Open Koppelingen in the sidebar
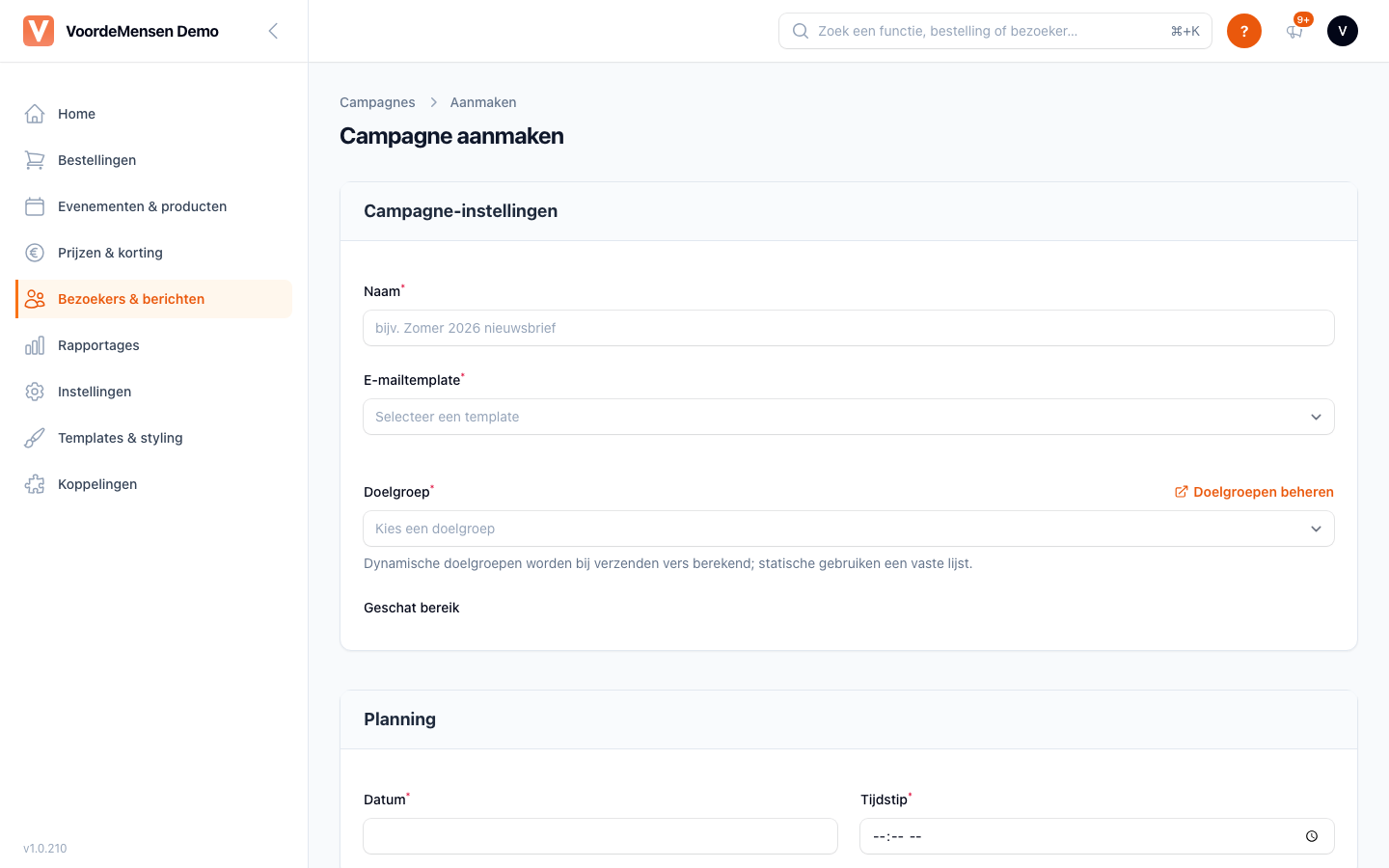The image size is (1389, 868). (153, 484)
